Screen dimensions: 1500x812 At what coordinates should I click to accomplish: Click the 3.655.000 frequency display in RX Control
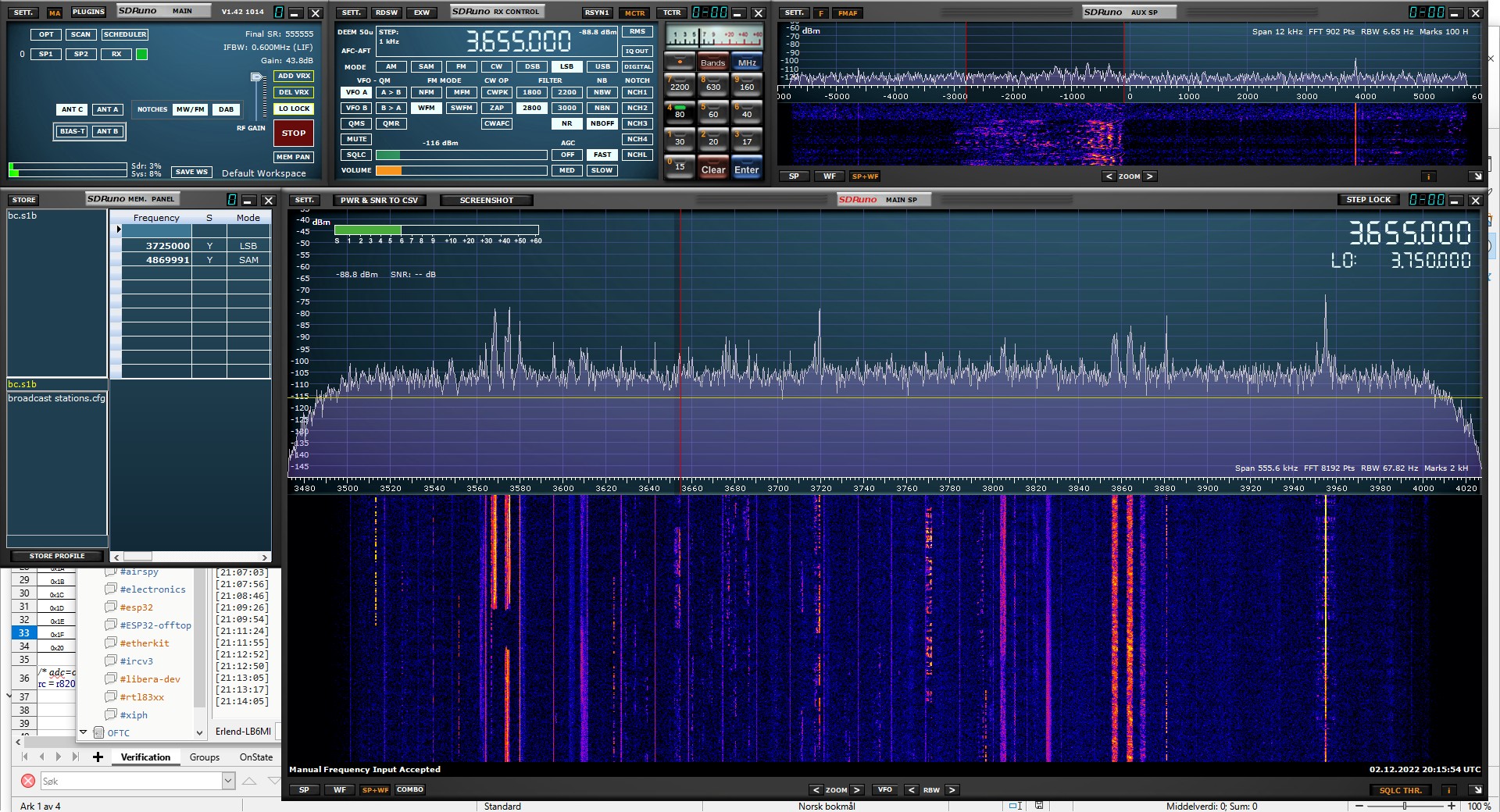pos(518,41)
